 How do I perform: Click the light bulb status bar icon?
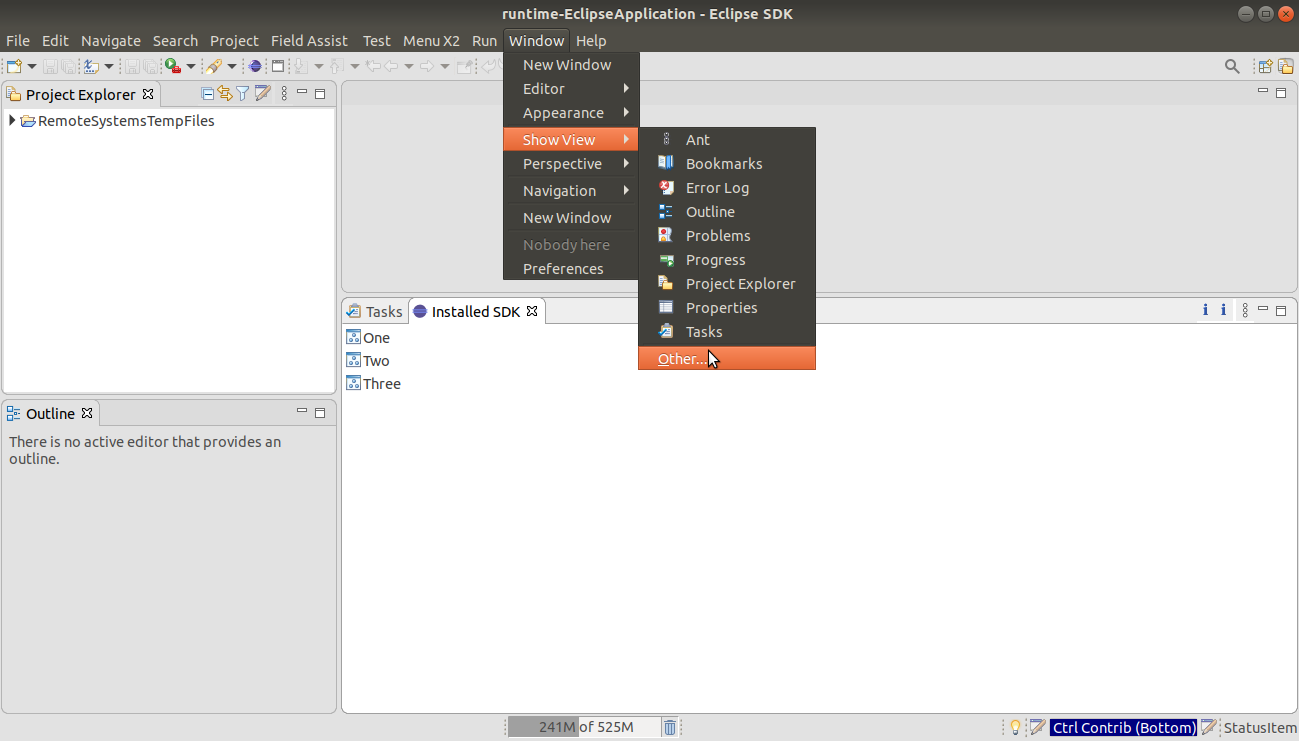point(1015,728)
